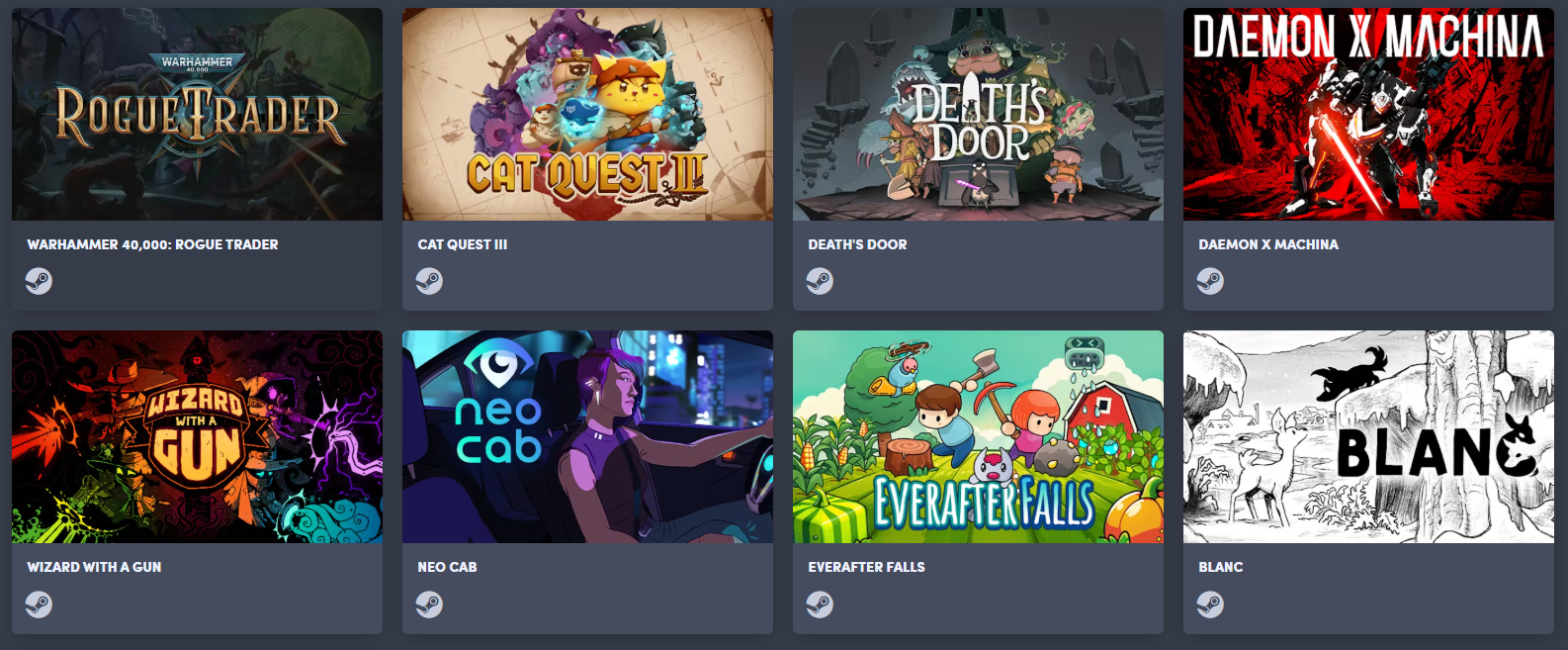Click the WARHAMMER 40,000: ROGUE TRADER title
The image size is (1568, 650).
[152, 244]
